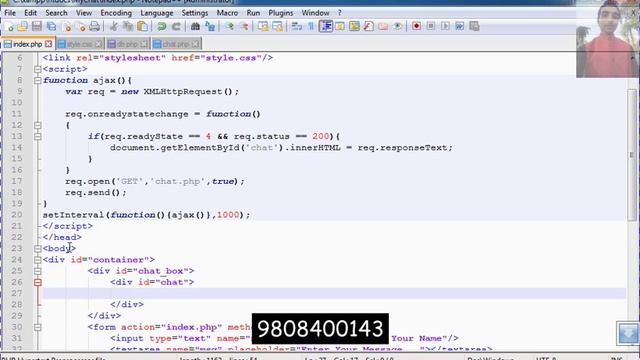
Task: Start macro recording with red dot
Action: 416,26
